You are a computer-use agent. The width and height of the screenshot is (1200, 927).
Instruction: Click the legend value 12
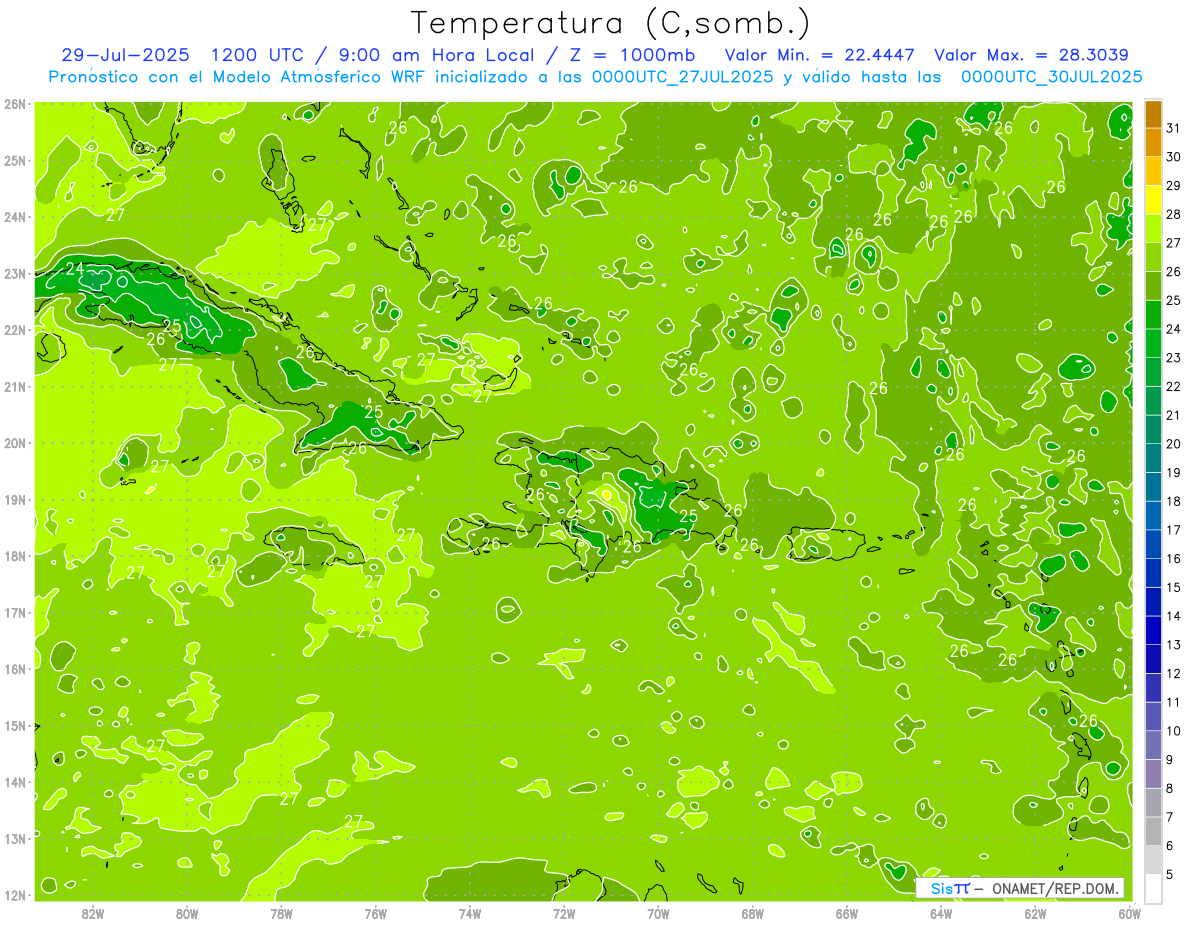click(1173, 673)
